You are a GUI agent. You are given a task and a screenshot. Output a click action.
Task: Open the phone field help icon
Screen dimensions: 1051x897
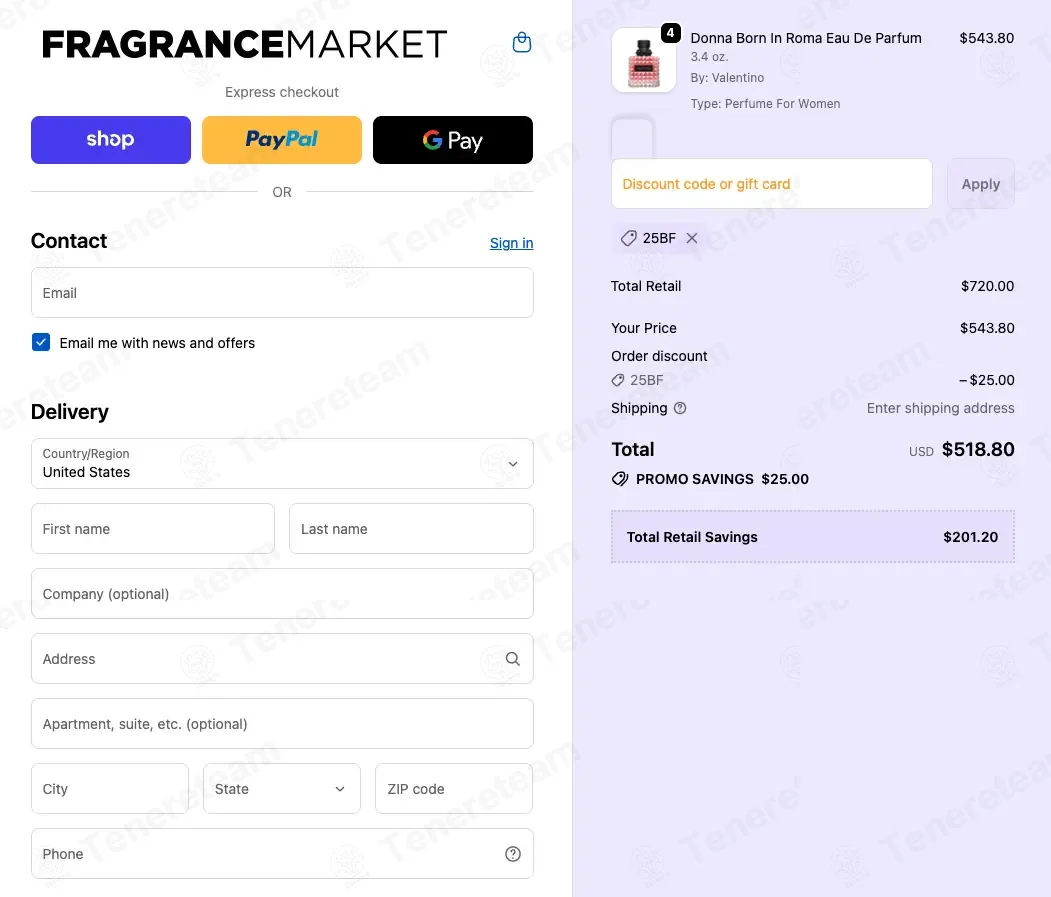[x=513, y=854]
